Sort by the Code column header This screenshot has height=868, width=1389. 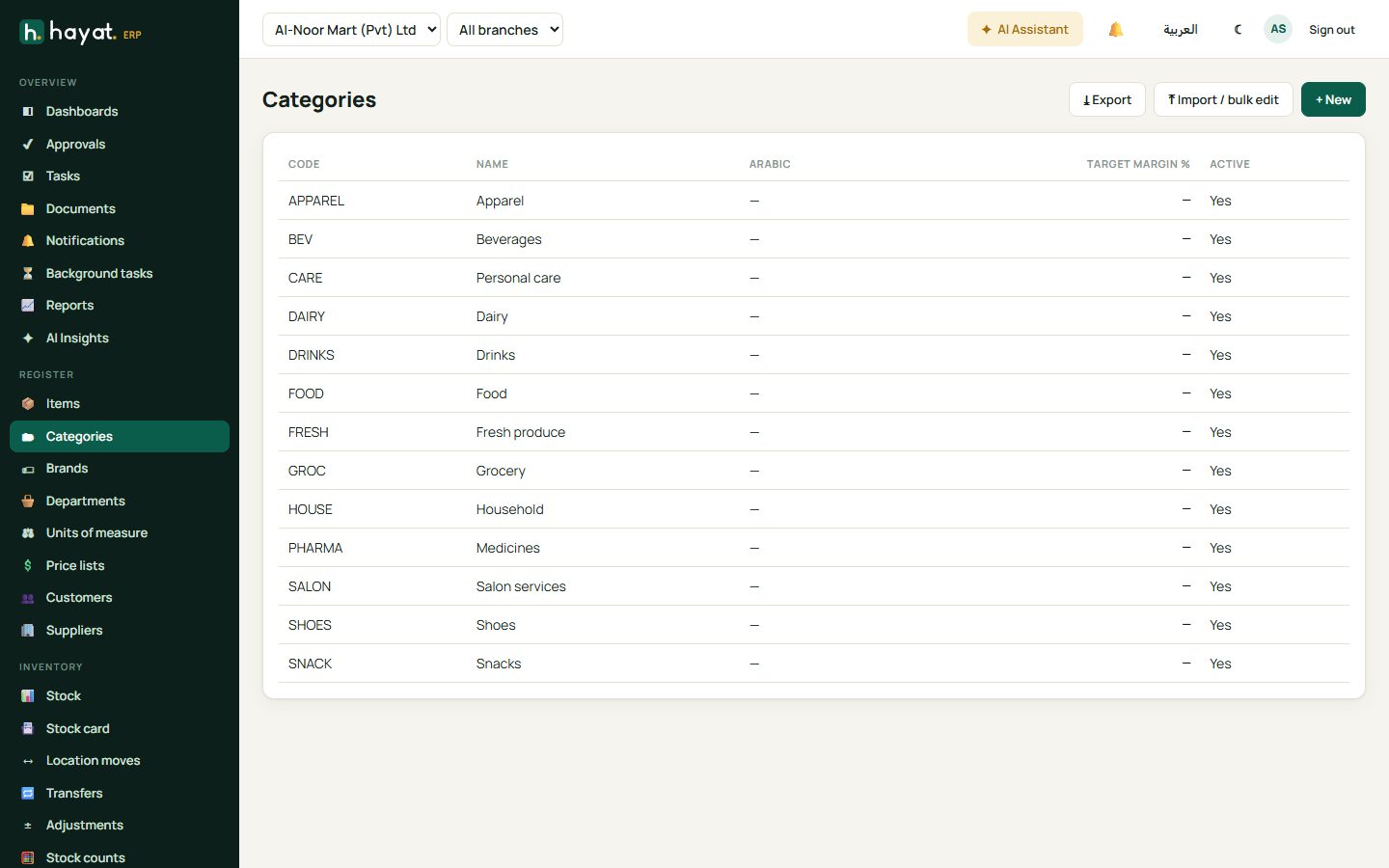304,164
